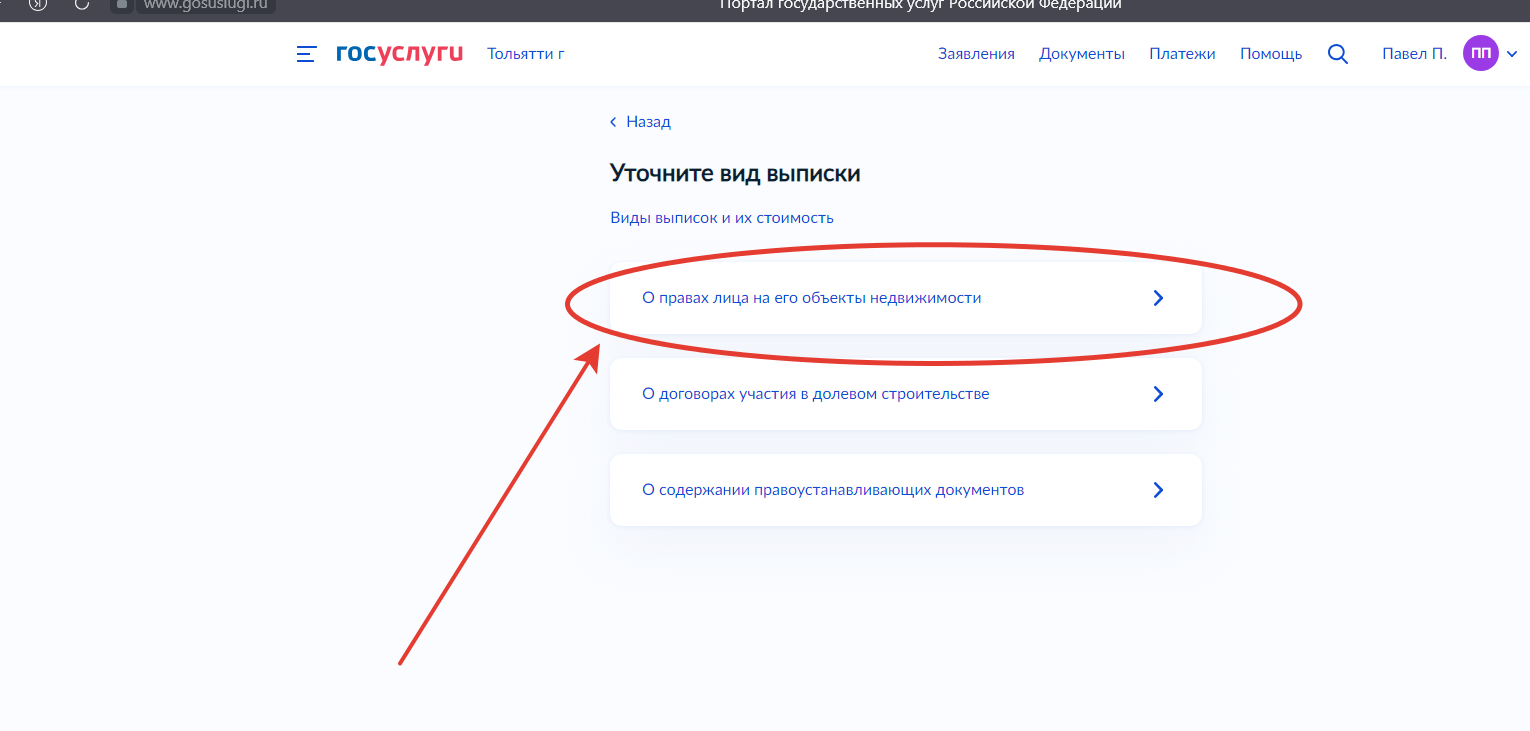Screen dimensions: 1530x731
Task: Open the Павел П. account name
Action: tap(1414, 54)
